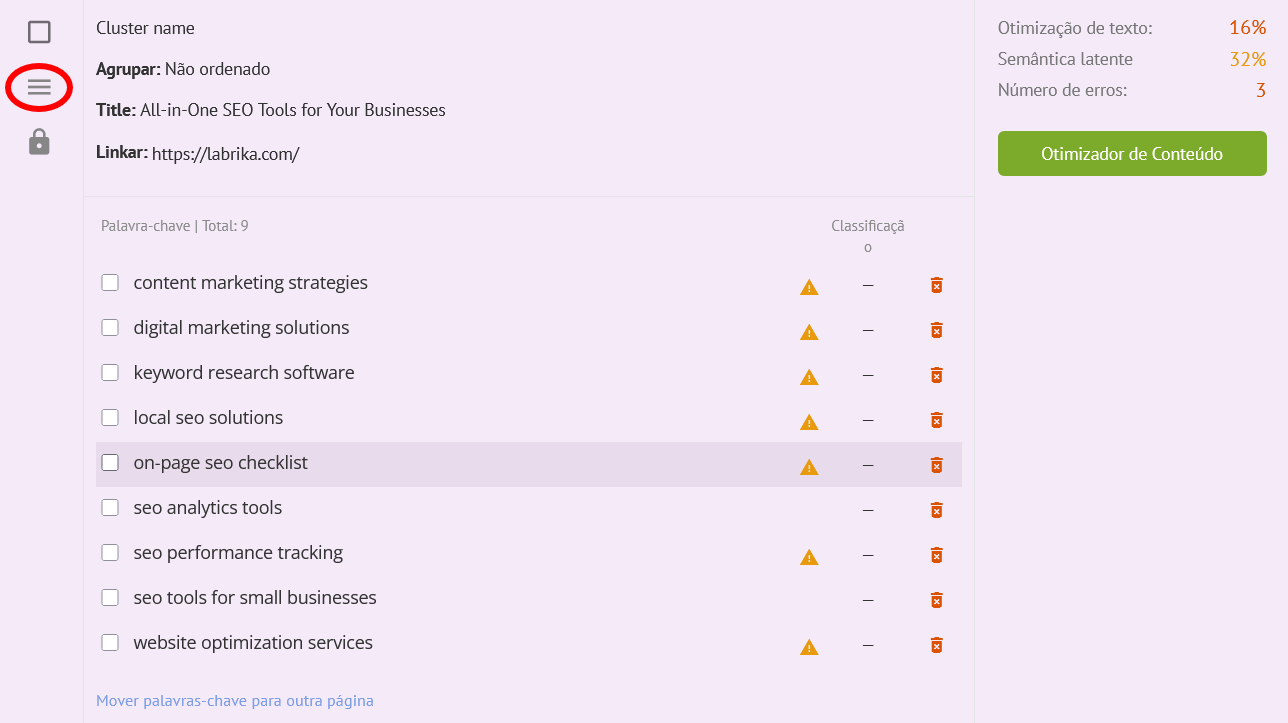The height and width of the screenshot is (723, 1288).
Task: Click 'Mover palavras-chave para outra página' link
Action: [234, 701]
